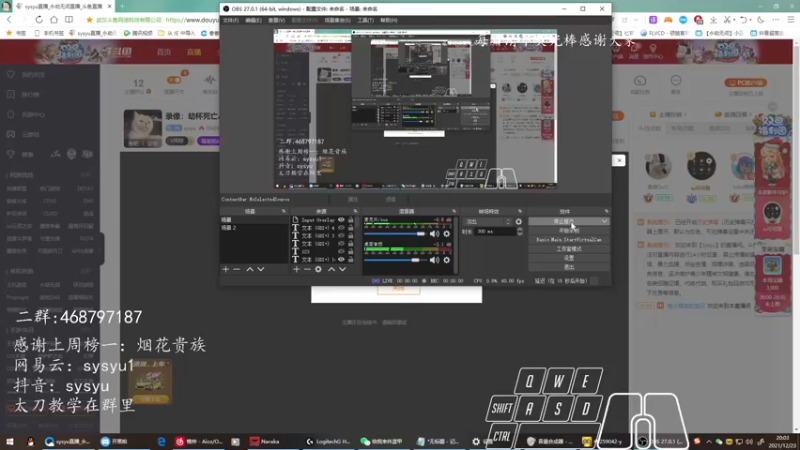This screenshot has height=450, width=800.
Task: Open OBS 工具(T) menu
Action: pos(365,20)
